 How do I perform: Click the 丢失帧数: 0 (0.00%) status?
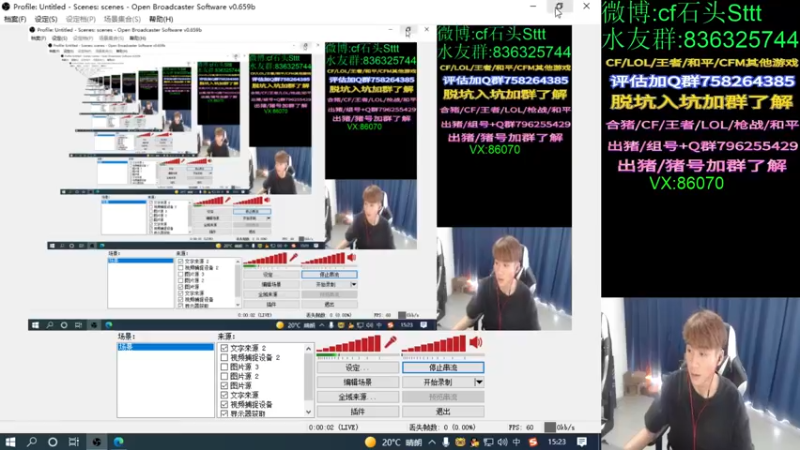[x=442, y=427]
